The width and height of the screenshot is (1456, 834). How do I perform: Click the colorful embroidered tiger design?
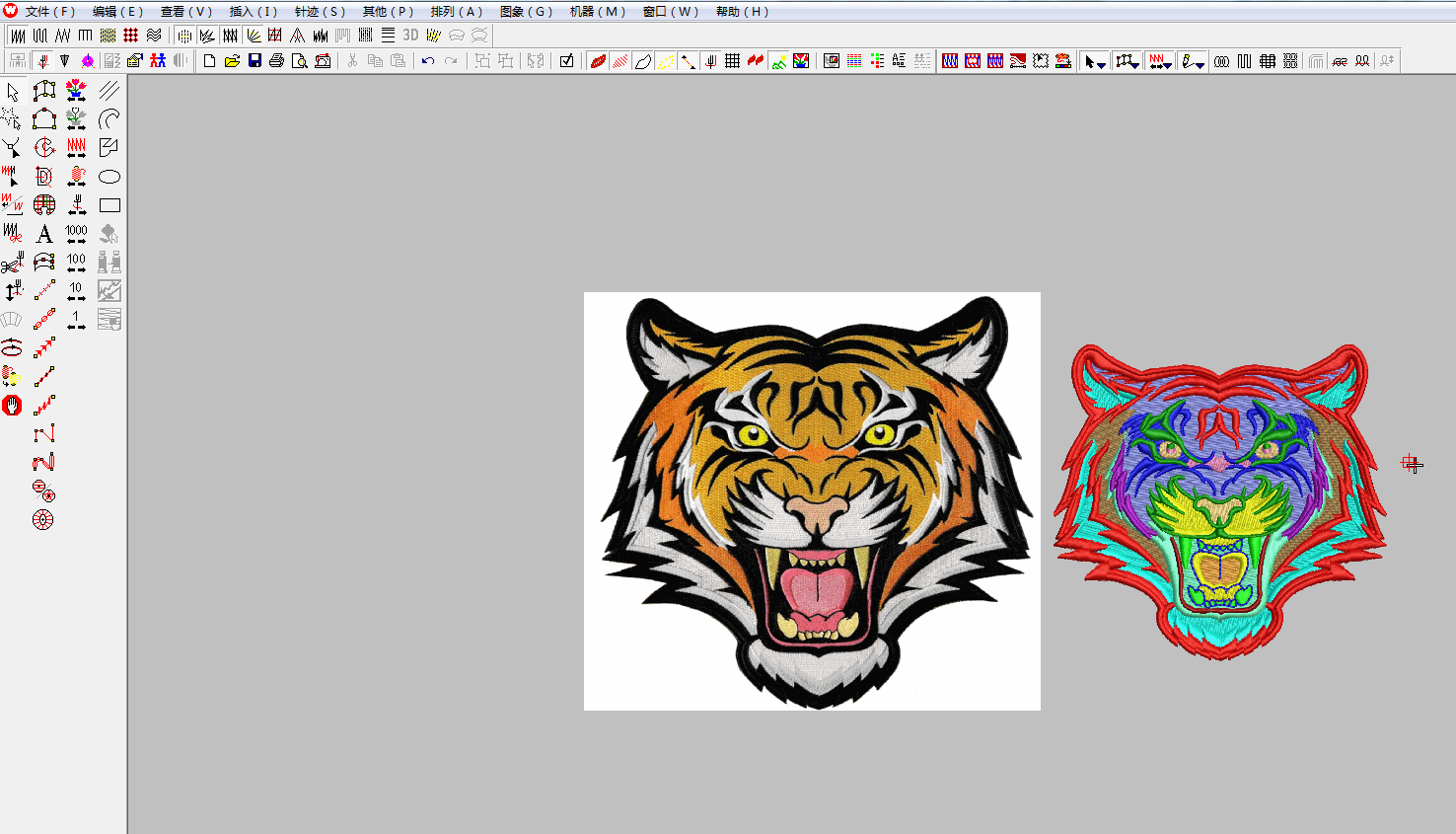[1219, 501]
